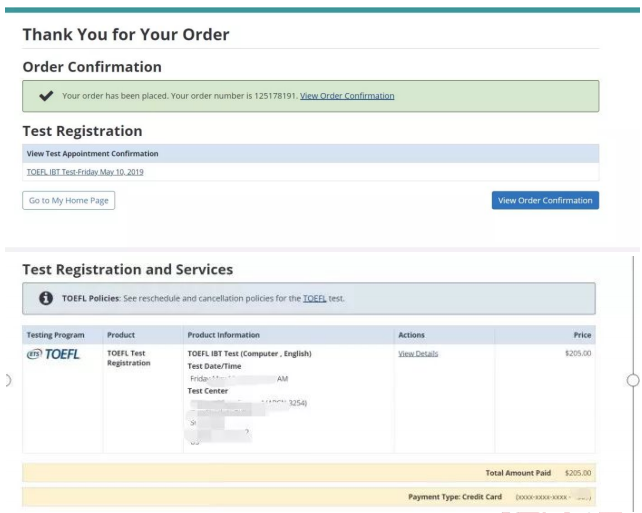642x513 pixels.
Task: Select the $205.00 total amount value
Action: click(x=578, y=473)
